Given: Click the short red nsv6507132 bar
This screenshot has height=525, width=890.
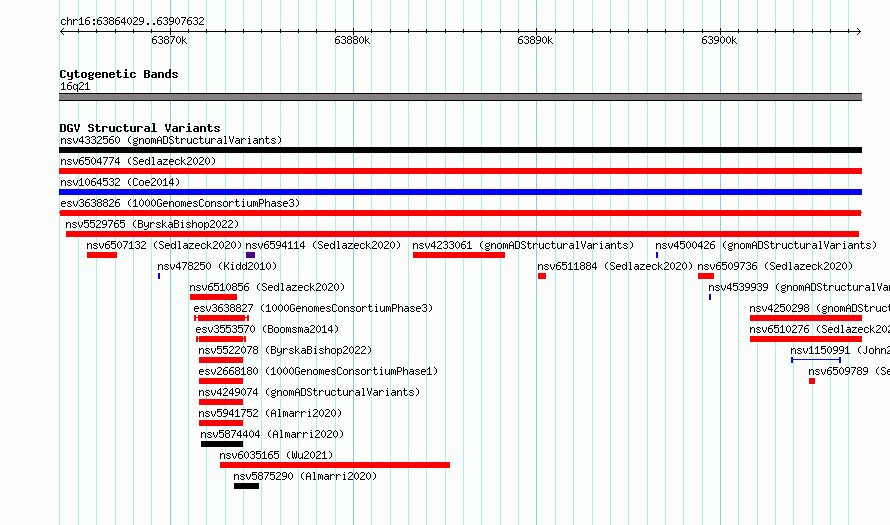Looking at the screenshot, I should pyautogui.click(x=102, y=255).
